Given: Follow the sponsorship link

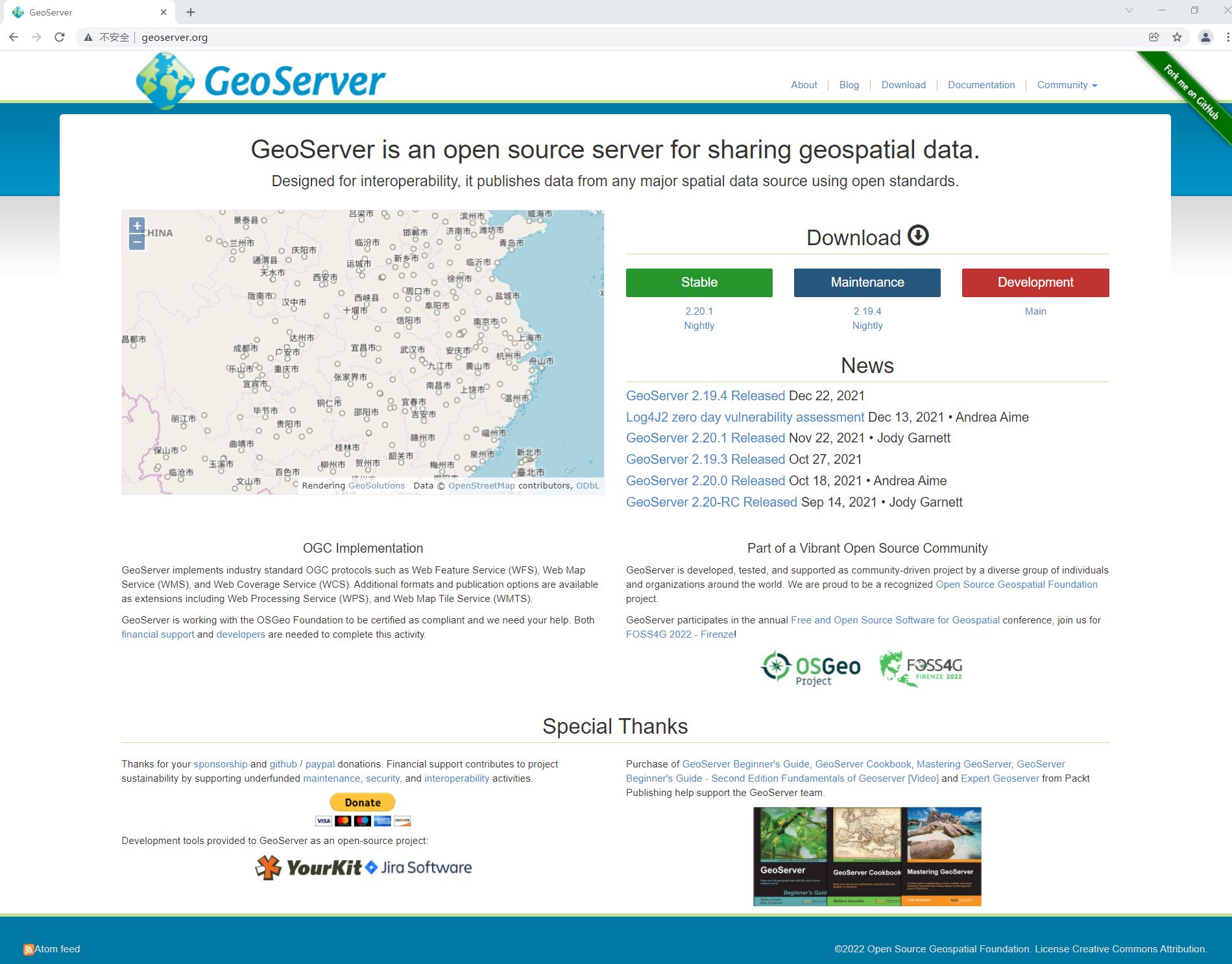Looking at the screenshot, I should pyautogui.click(x=221, y=764).
